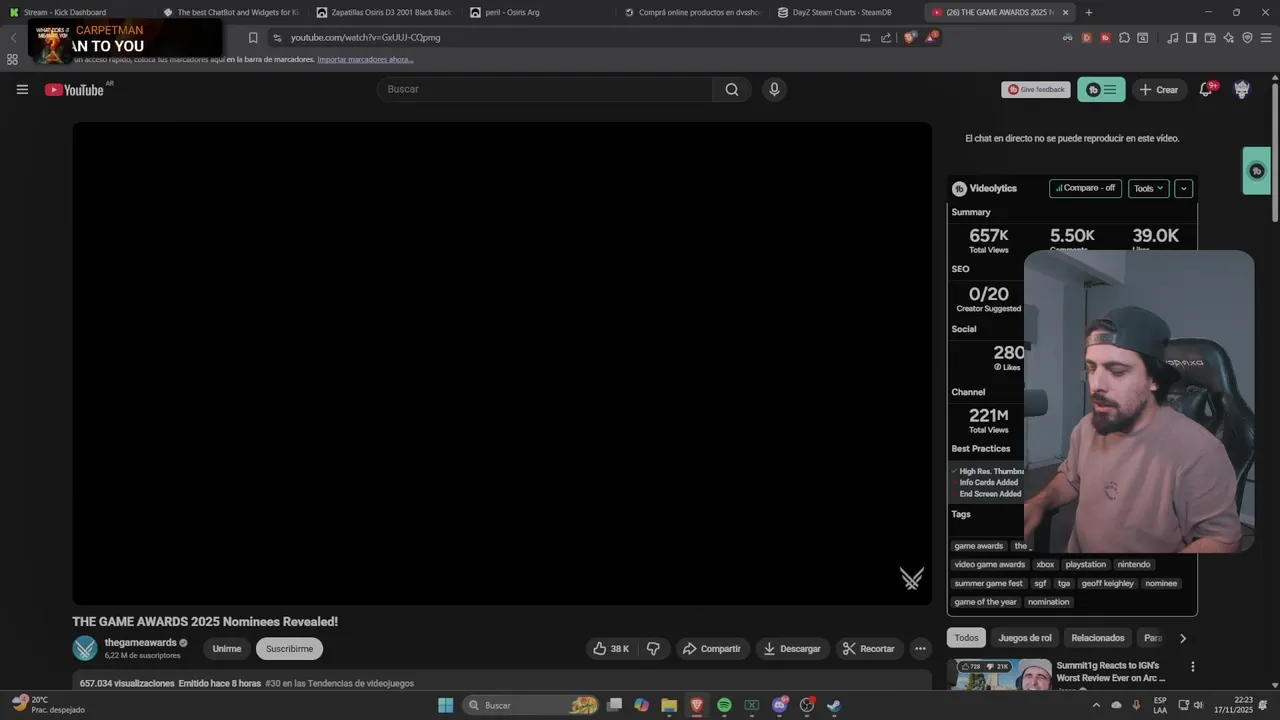Screen dimensions: 1280x720
Task: Click the bookmark icon beside the URL
Action: point(253,38)
